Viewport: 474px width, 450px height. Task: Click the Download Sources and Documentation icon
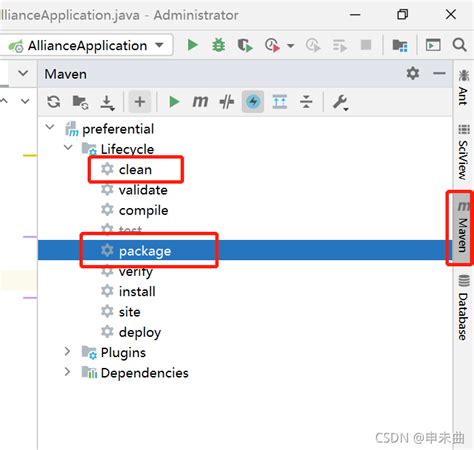pos(107,102)
